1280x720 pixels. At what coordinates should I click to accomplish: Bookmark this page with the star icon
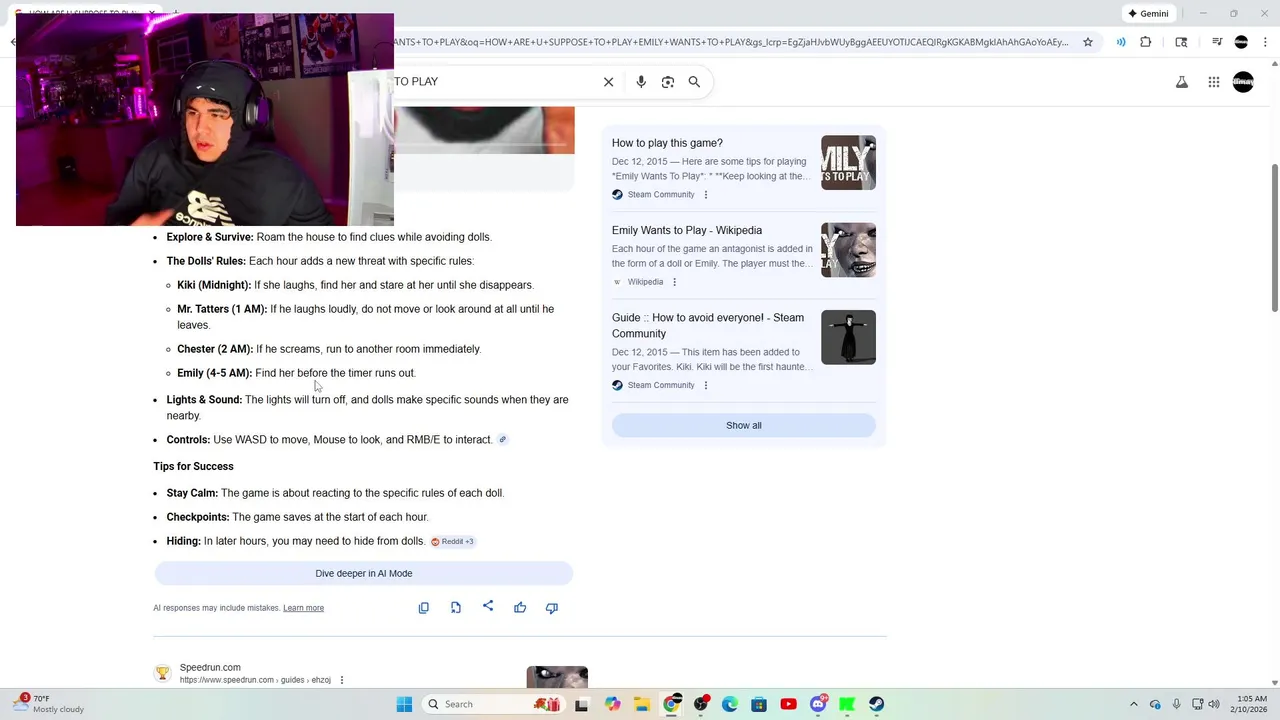coord(1088,42)
